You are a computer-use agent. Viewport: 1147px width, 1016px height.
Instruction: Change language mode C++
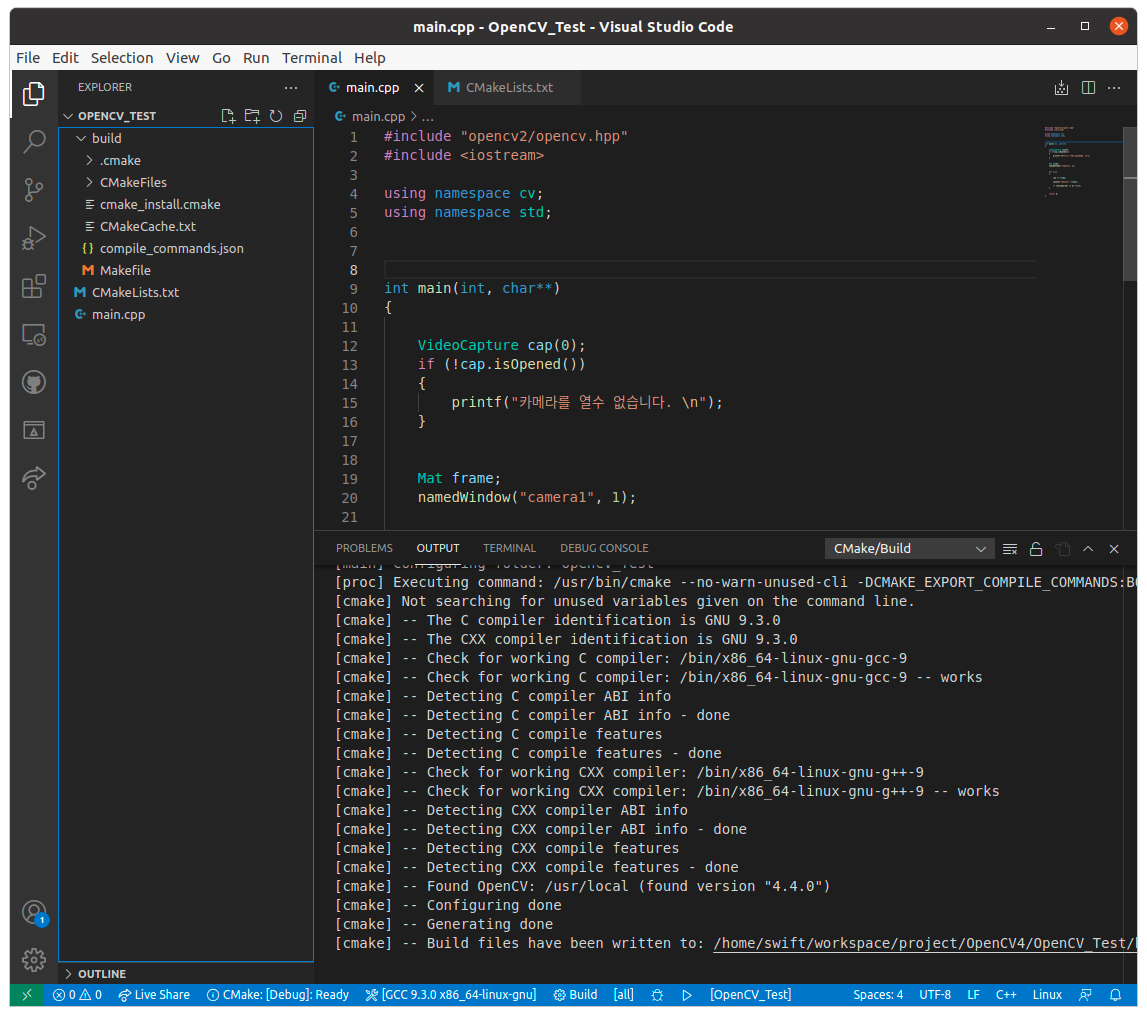click(1006, 995)
